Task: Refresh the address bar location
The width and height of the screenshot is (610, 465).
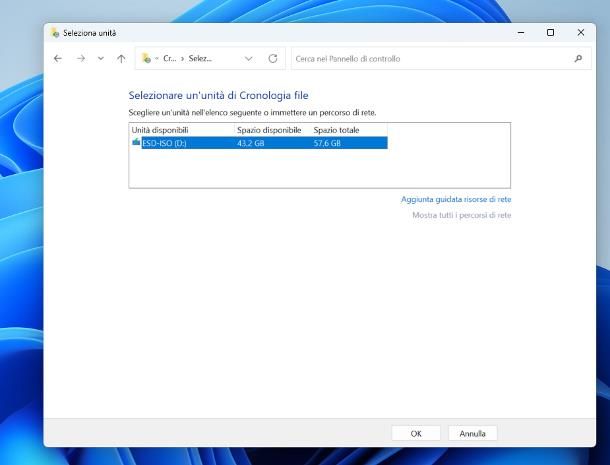Action: point(272,59)
